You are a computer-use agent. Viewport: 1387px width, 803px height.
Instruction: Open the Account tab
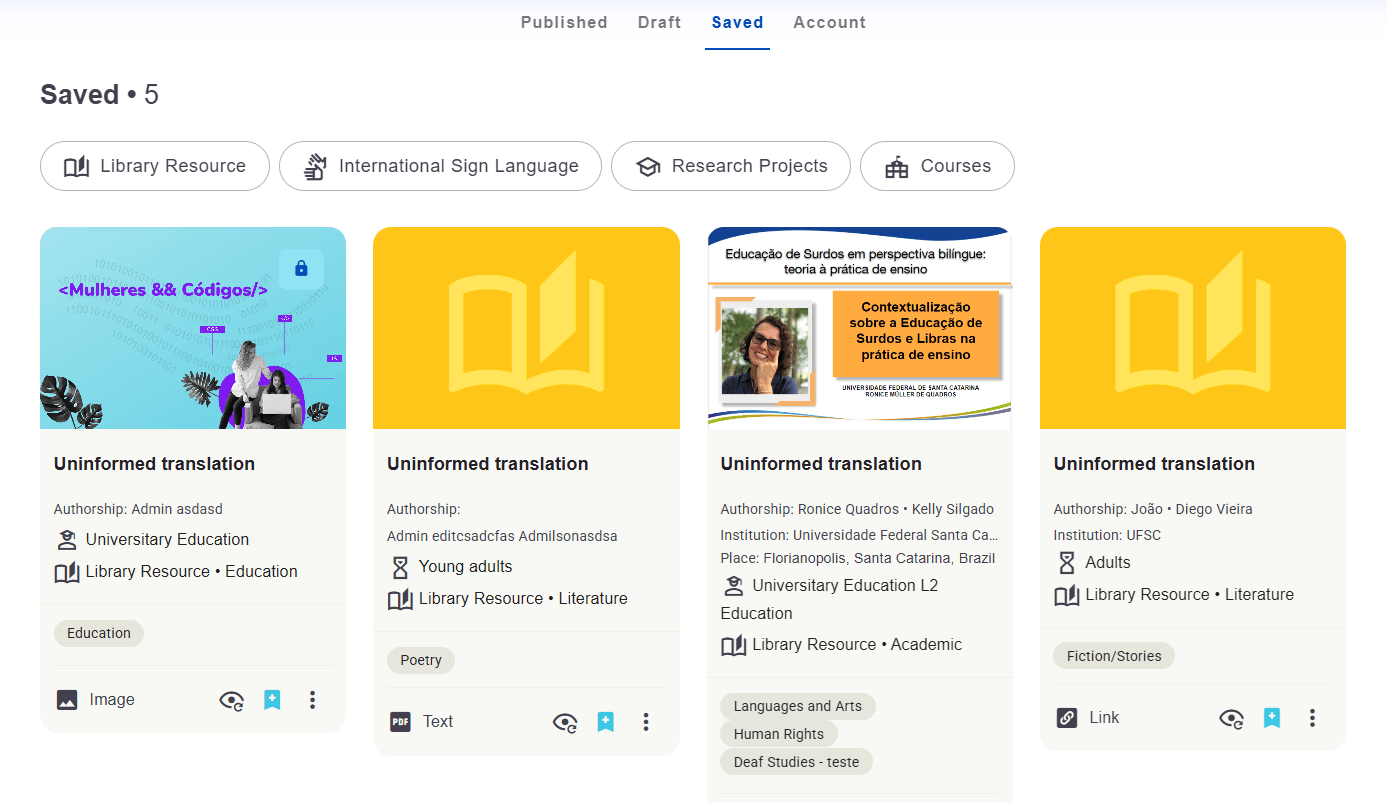(830, 22)
